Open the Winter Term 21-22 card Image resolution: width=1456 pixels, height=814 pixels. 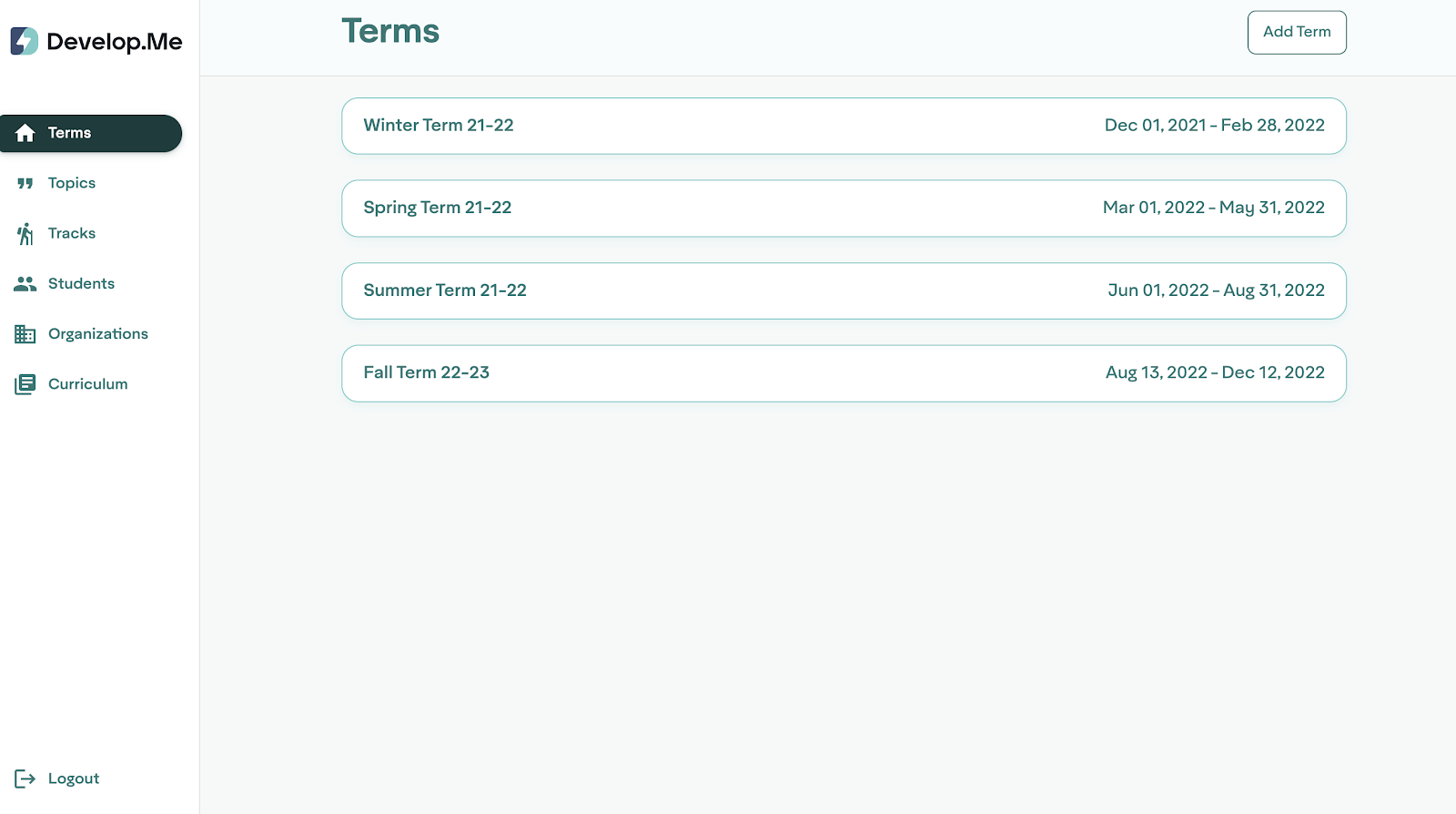click(844, 126)
